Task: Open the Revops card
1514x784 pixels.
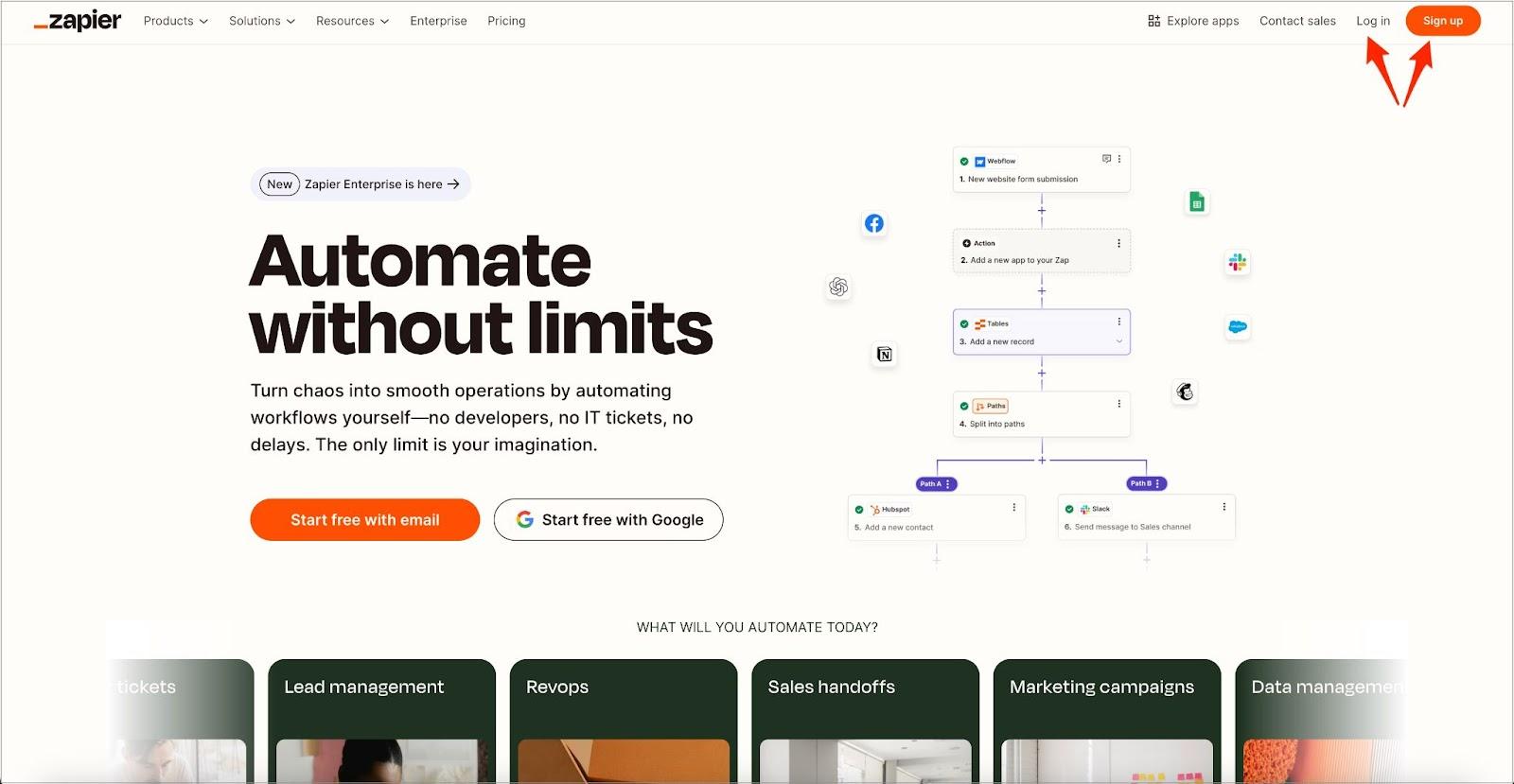Action: pos(624,721)
